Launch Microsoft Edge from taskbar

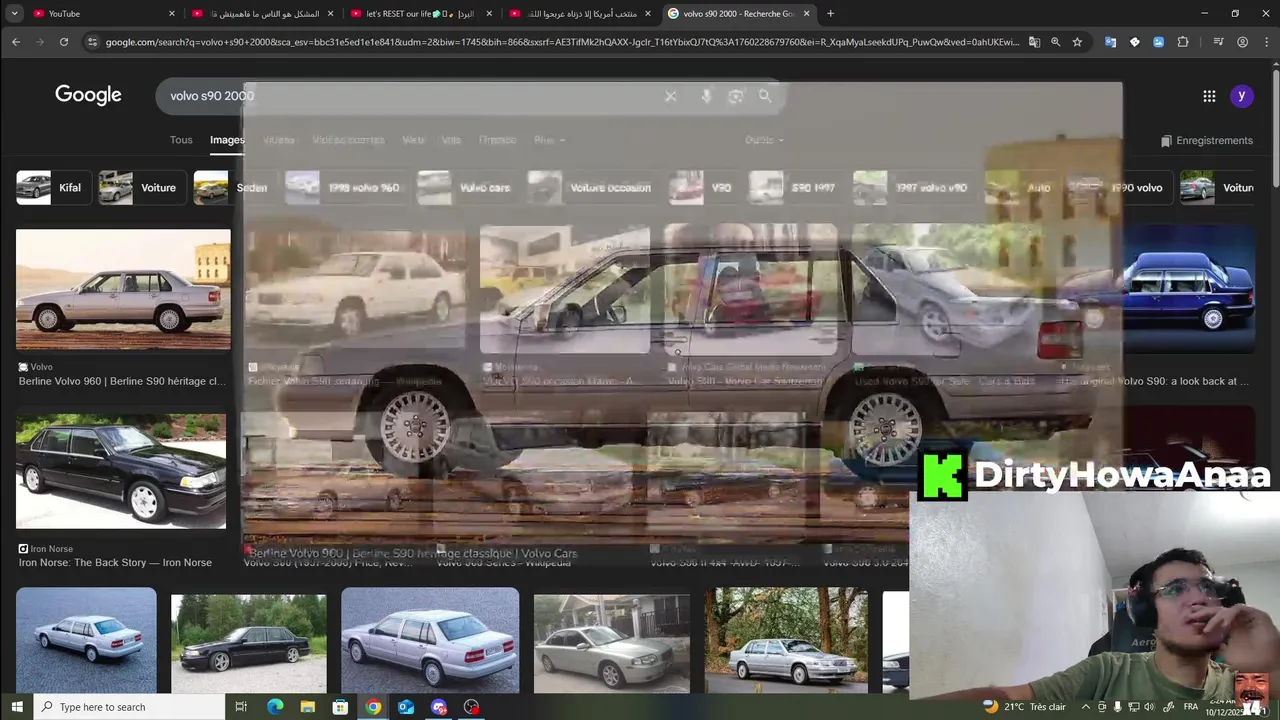275,707
